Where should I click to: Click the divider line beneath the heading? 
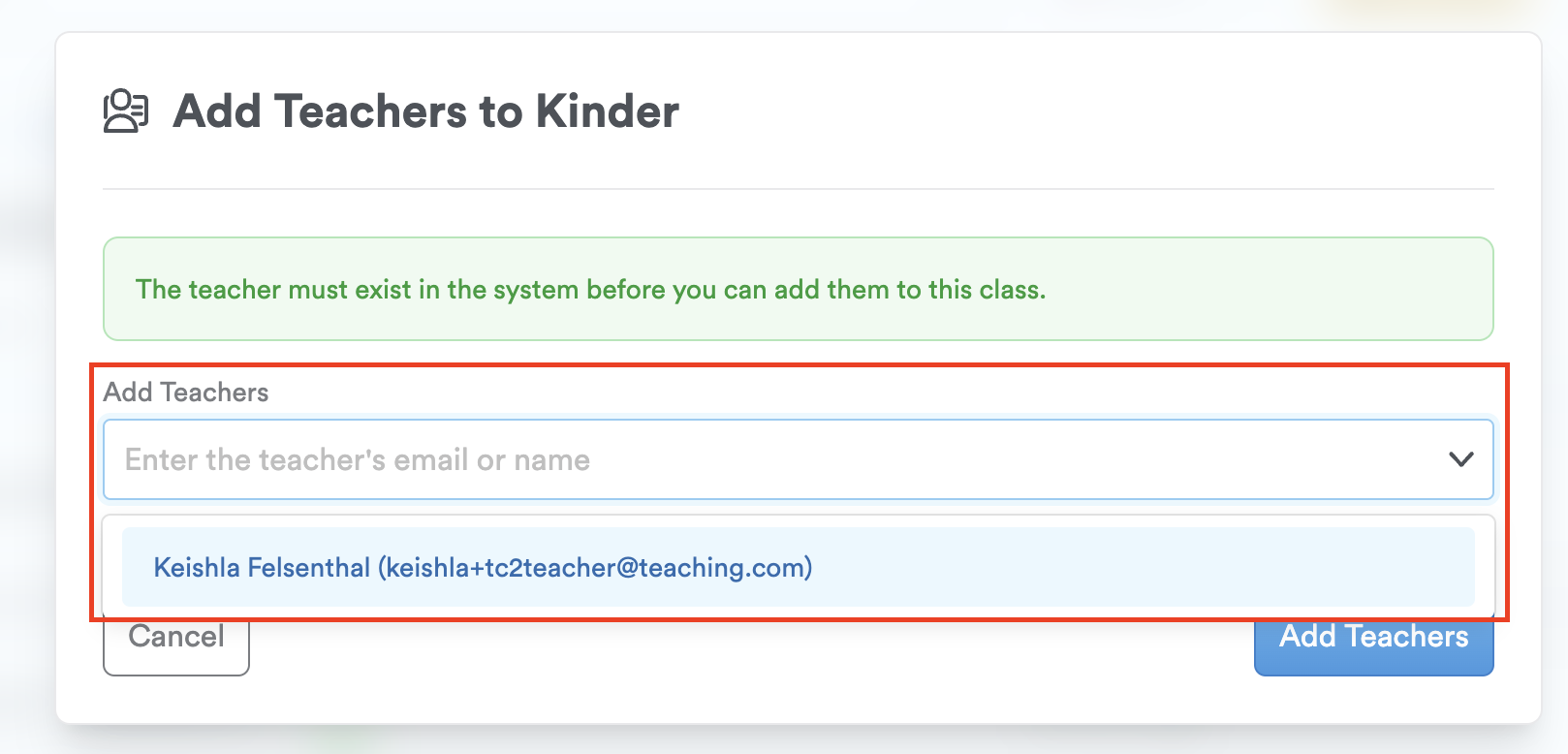[798, 189]
